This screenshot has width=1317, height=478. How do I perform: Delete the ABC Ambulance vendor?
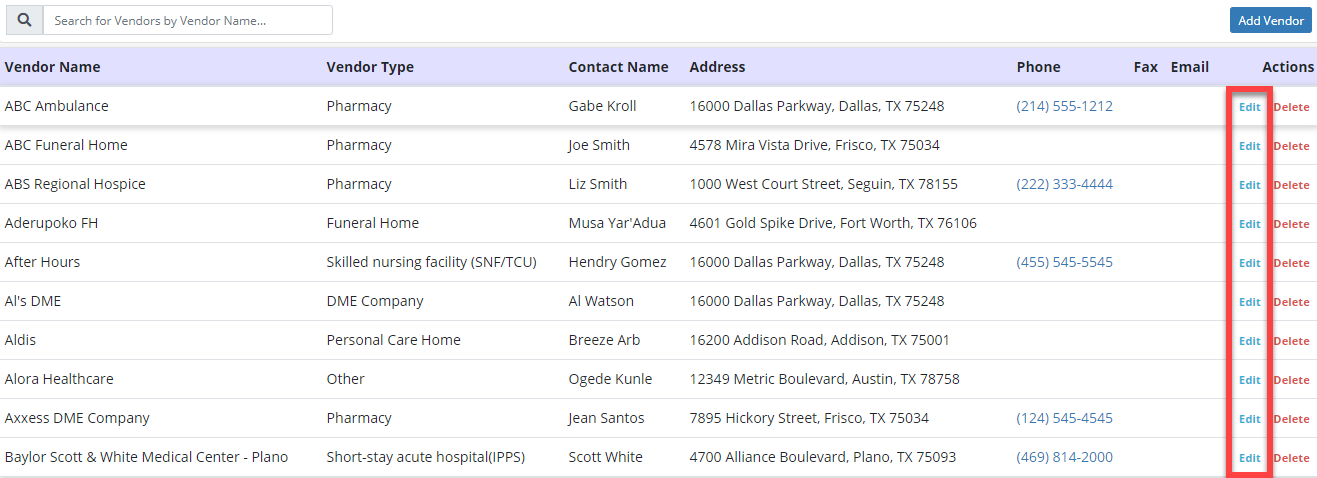click(1291, 107)
